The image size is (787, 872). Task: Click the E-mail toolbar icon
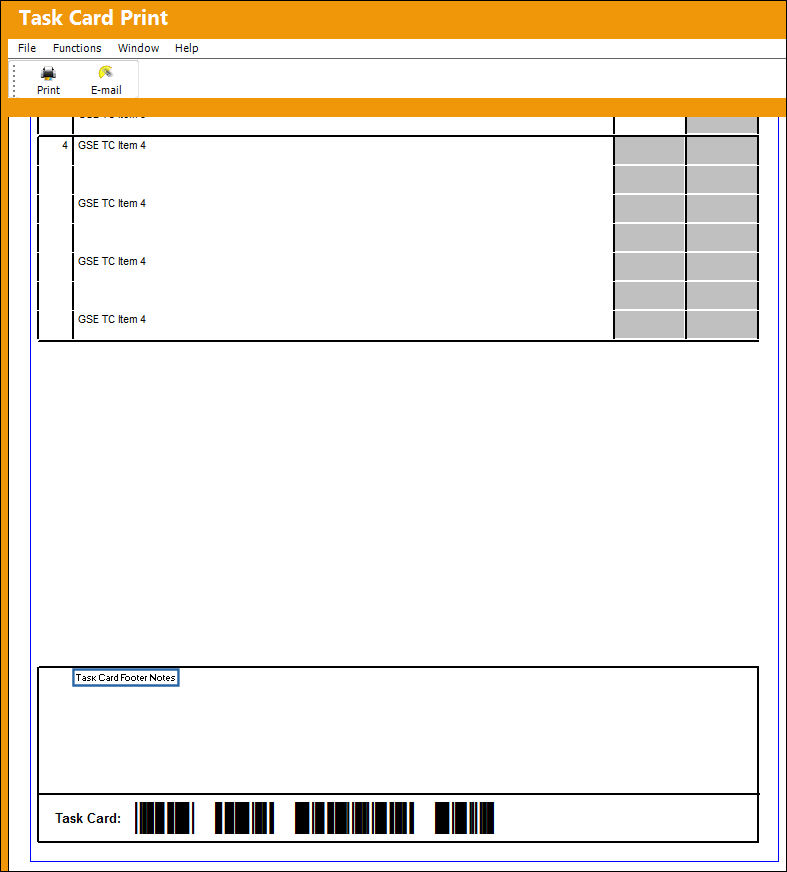tap(106, 73)
